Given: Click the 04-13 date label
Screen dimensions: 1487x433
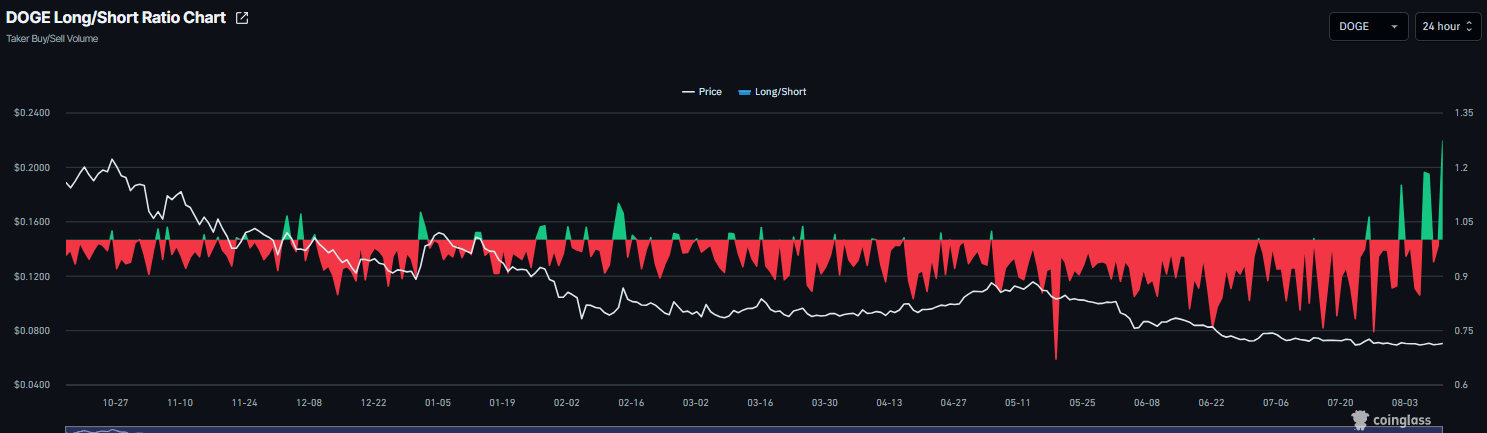Looking at the screenshot, I should pyautogui.click(x=889, y=403).
